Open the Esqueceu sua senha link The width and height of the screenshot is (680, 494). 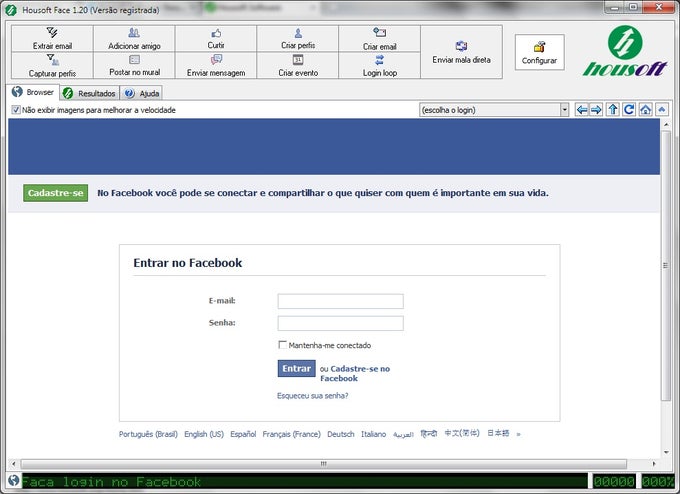312,396
